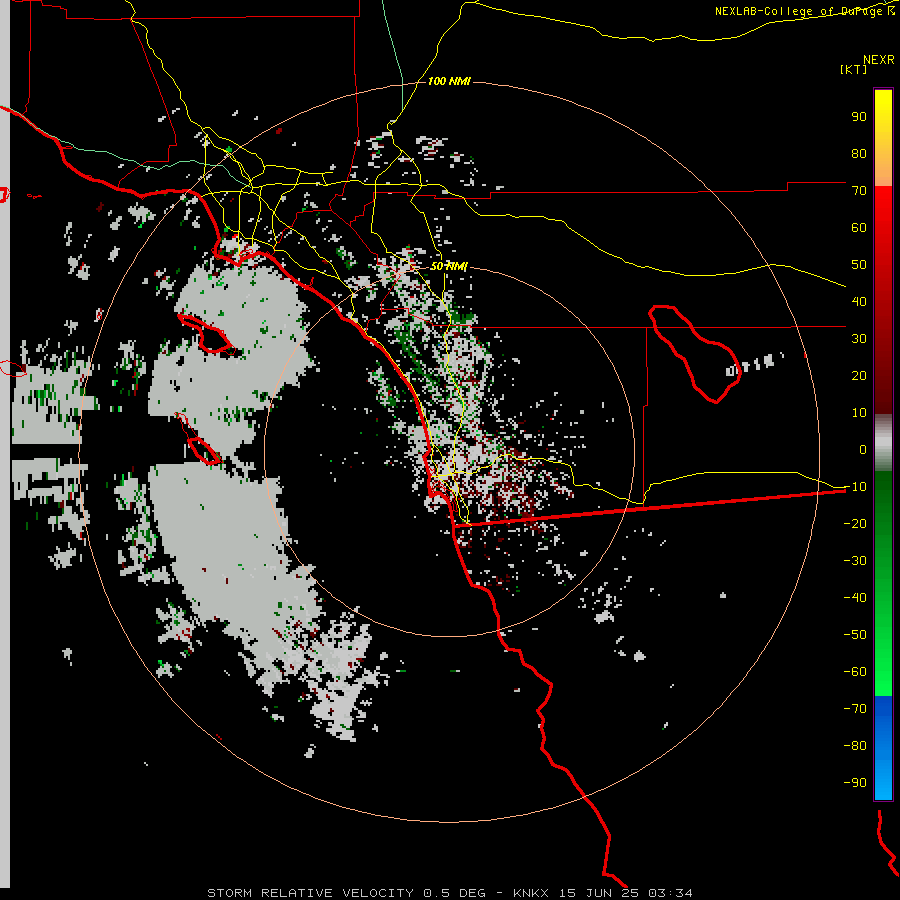The height and width of the screenshot is (900, 900).
Task: Click the "50 NMI" range ring label
Action: [x=449, y=266]
